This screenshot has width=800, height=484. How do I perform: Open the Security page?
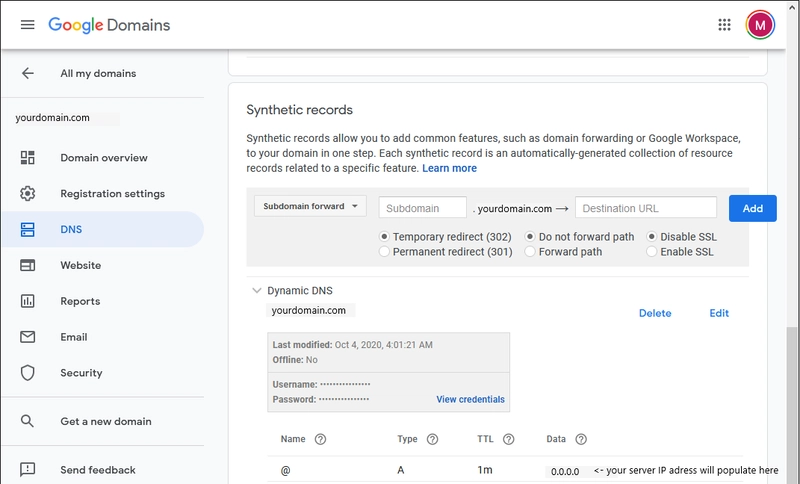point(81,373)
